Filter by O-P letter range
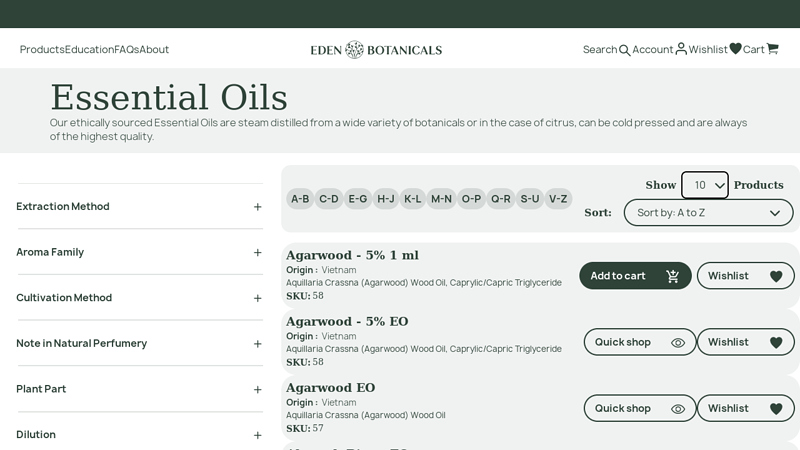Screen dimensions: 800x450 point(471,199)
